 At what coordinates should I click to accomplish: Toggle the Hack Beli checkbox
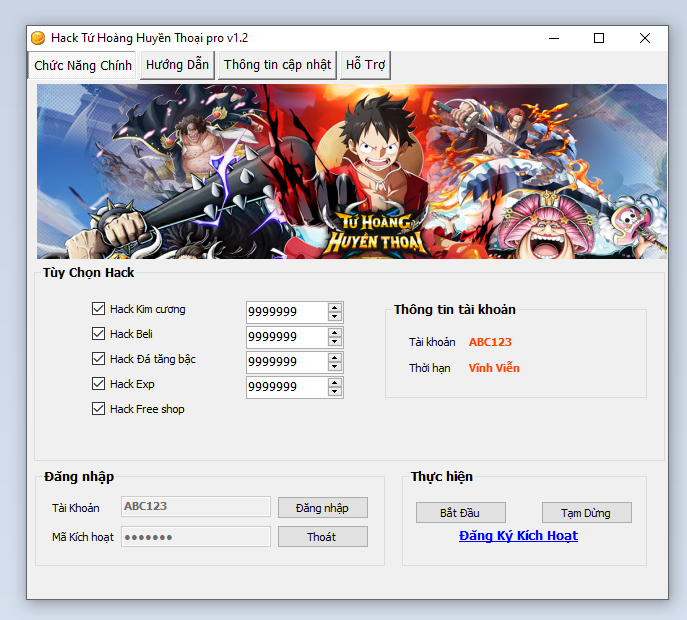(x=98, y=334)
